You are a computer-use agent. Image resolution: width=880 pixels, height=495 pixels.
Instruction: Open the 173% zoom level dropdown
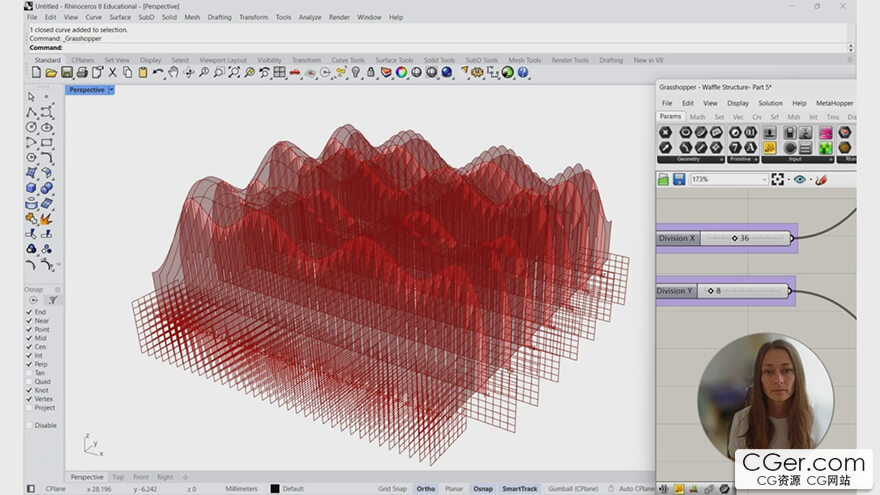tap(765, 179)
